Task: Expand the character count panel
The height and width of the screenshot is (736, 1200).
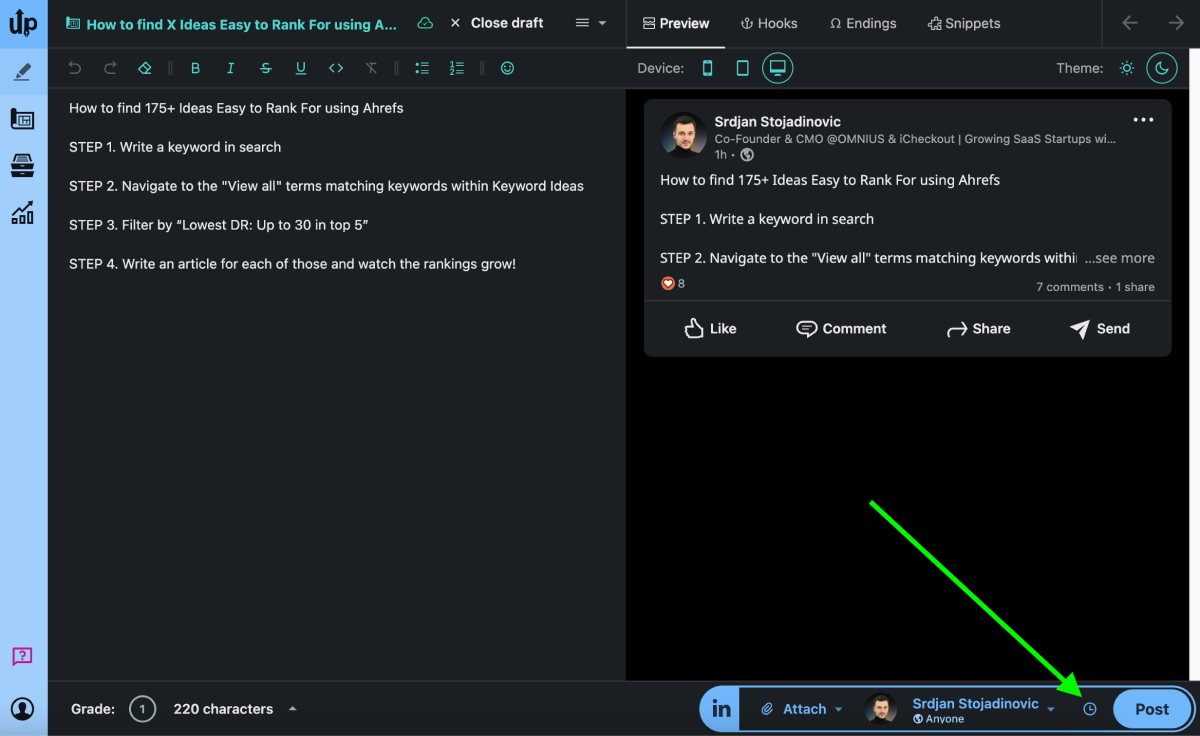Action: tap(291, 708)
